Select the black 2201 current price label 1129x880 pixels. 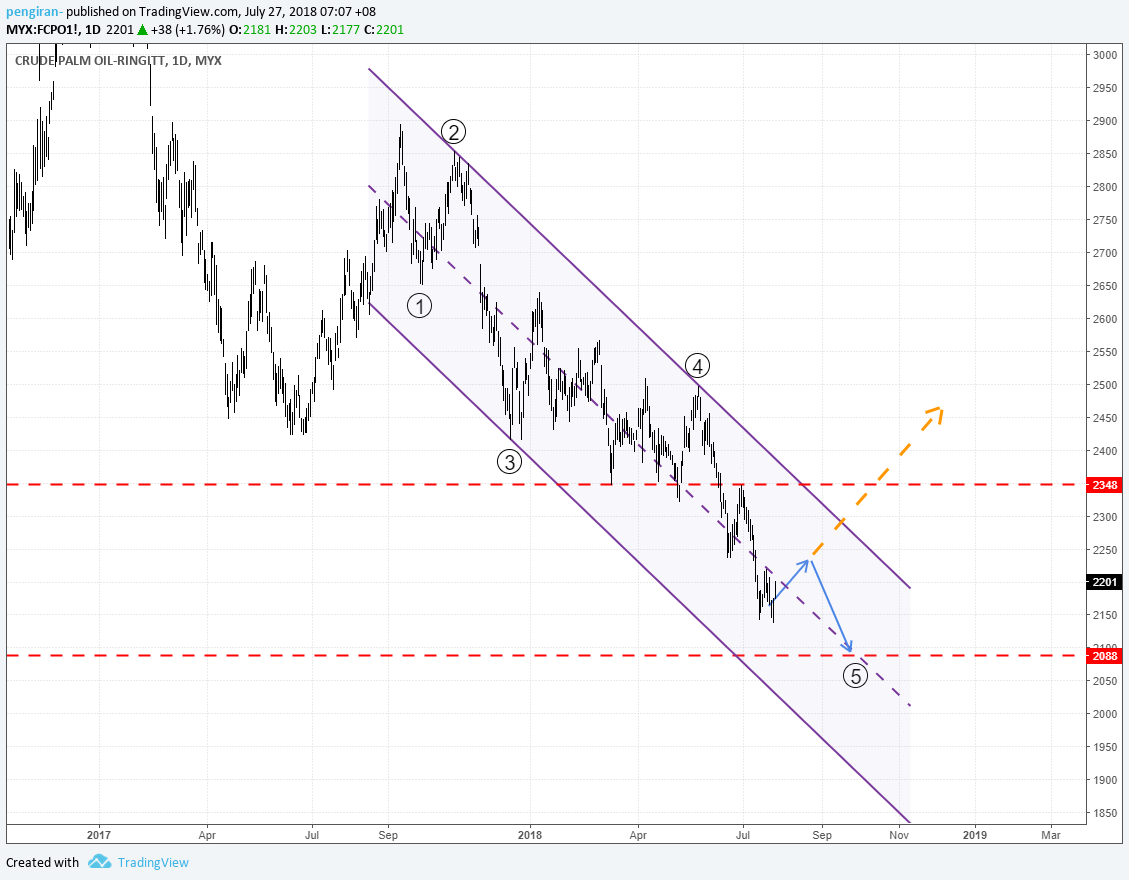[x=1105, y=582]
